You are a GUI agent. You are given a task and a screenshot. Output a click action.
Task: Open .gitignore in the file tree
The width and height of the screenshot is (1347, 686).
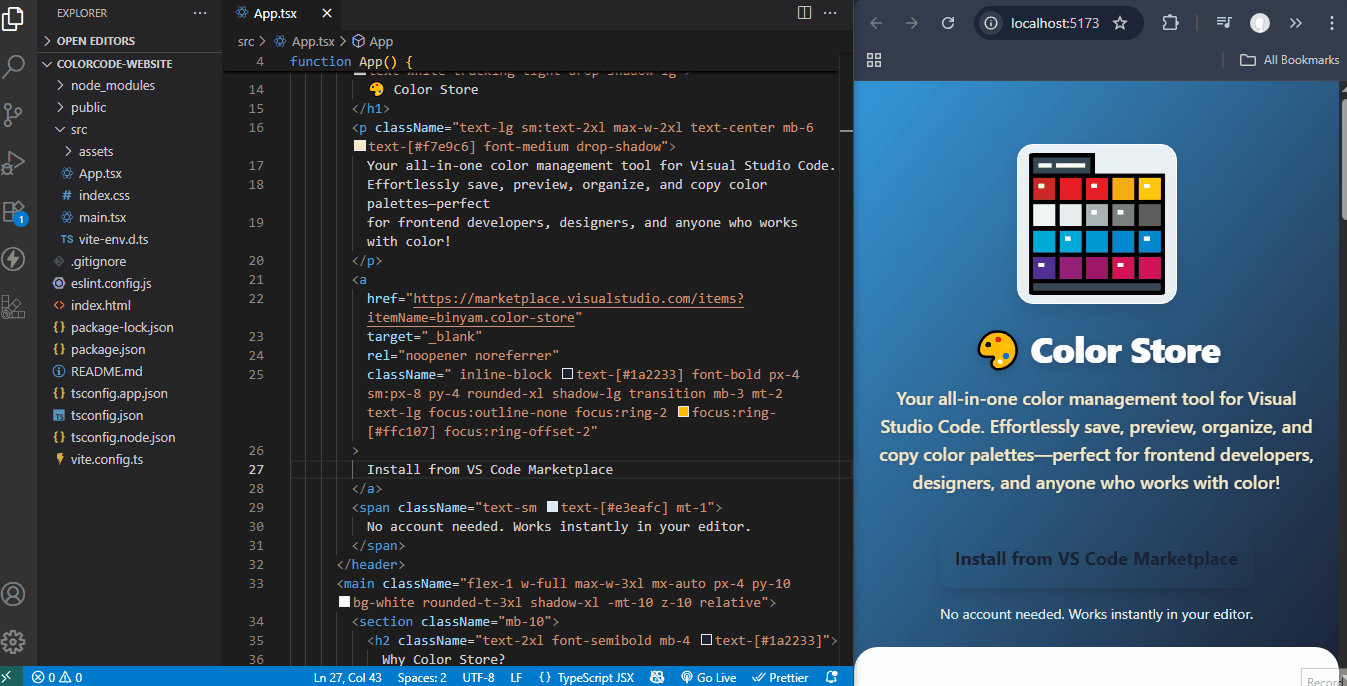pos(98,261)
